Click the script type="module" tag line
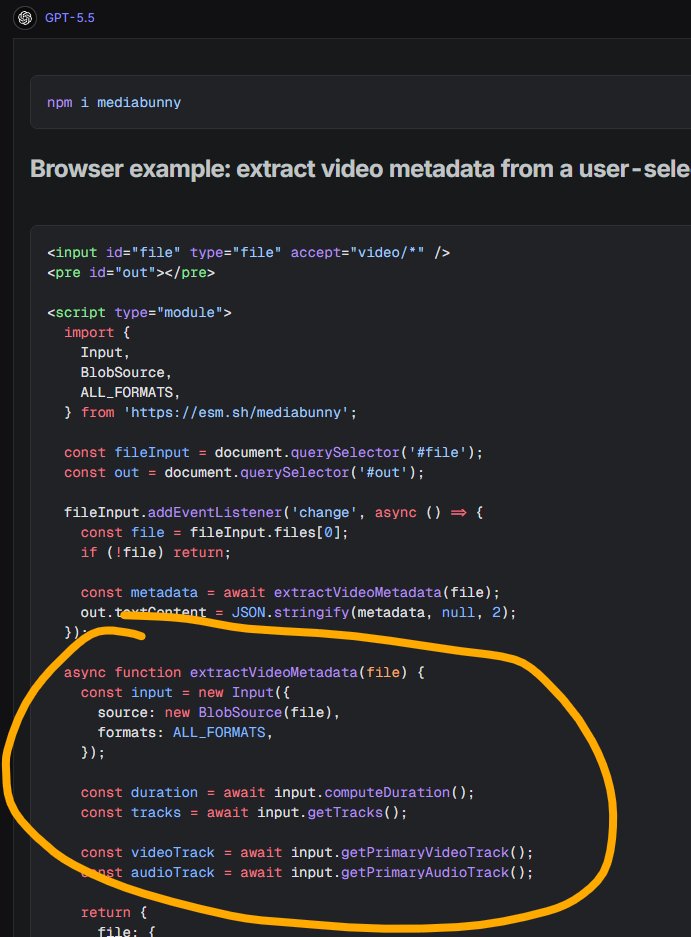The image size is (691, 937). coord(139,313)
